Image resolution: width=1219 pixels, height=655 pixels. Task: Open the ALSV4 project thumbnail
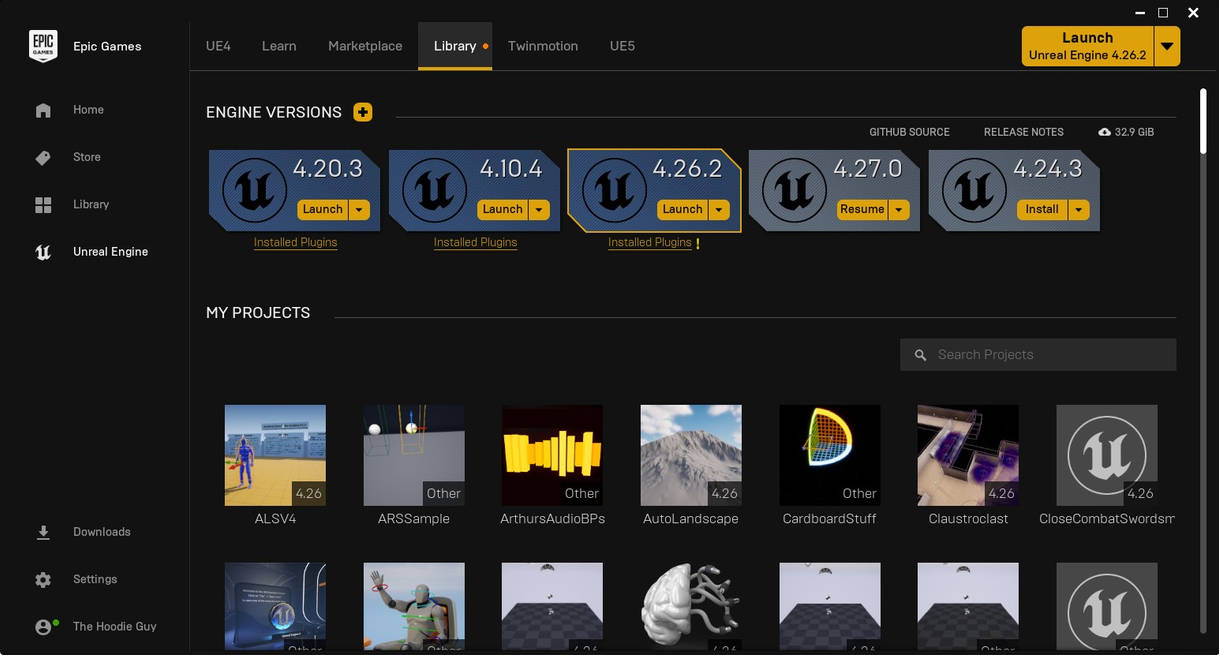tap(275, 455)
